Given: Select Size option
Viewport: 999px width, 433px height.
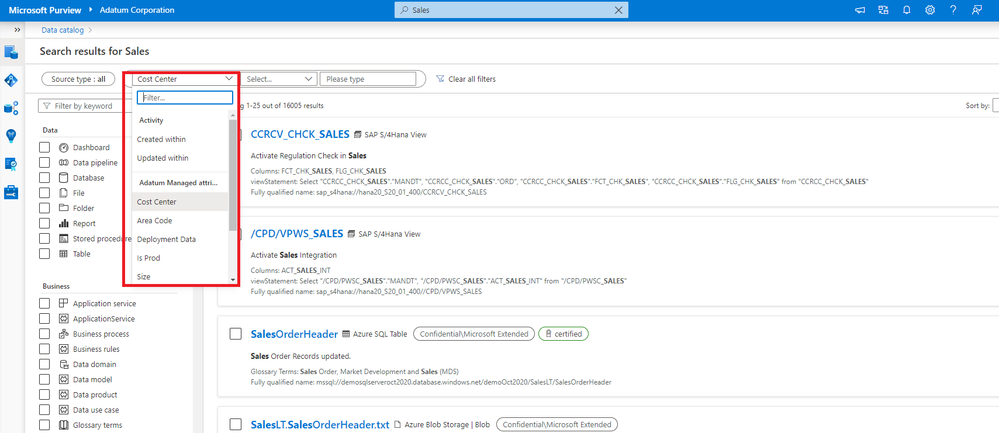Looking at the screenshot, I should 180,277.
